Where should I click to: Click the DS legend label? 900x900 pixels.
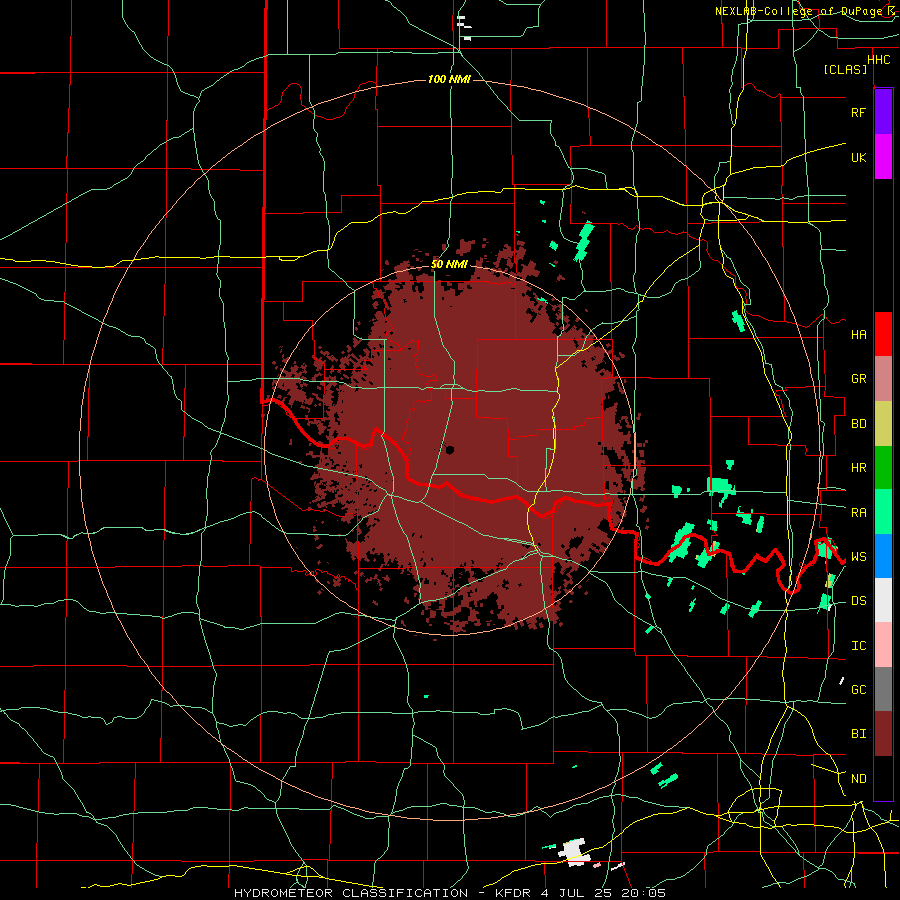[858, 600]
